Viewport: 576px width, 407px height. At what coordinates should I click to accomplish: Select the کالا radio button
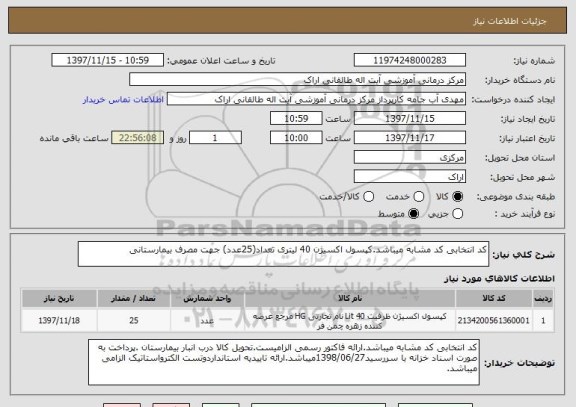(458, 197)
